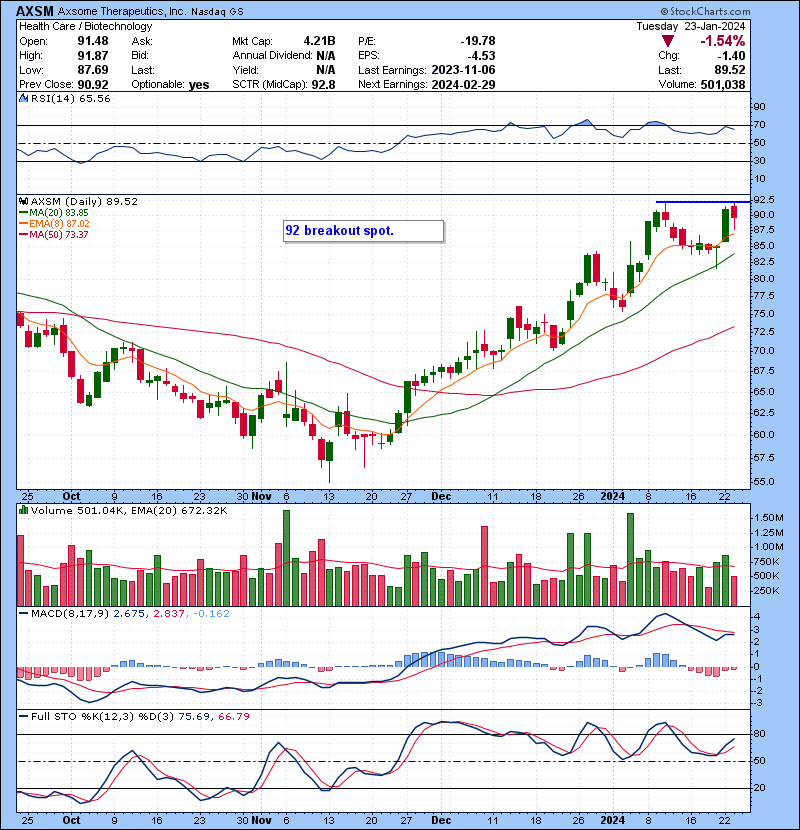This screenshot has height=830, width=800.
Task: Click the AXSM (Daily) 89.52 legend label
Action: pos(84,202)
